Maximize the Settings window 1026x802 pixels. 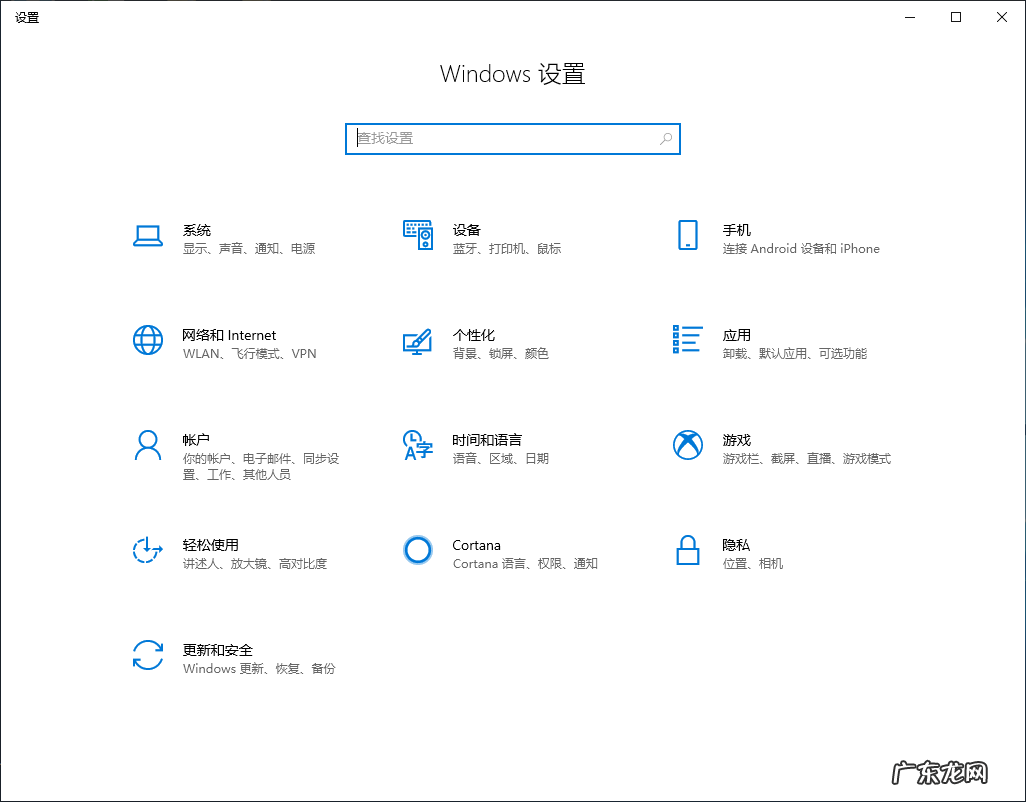[x=955, y=17]
